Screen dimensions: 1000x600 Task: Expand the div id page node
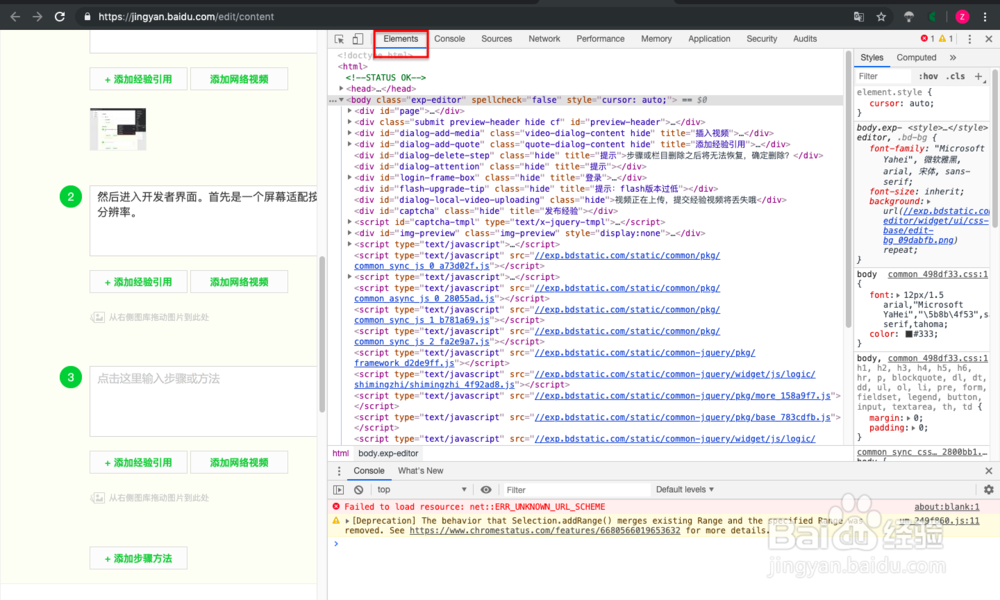(x=349, y=111)
